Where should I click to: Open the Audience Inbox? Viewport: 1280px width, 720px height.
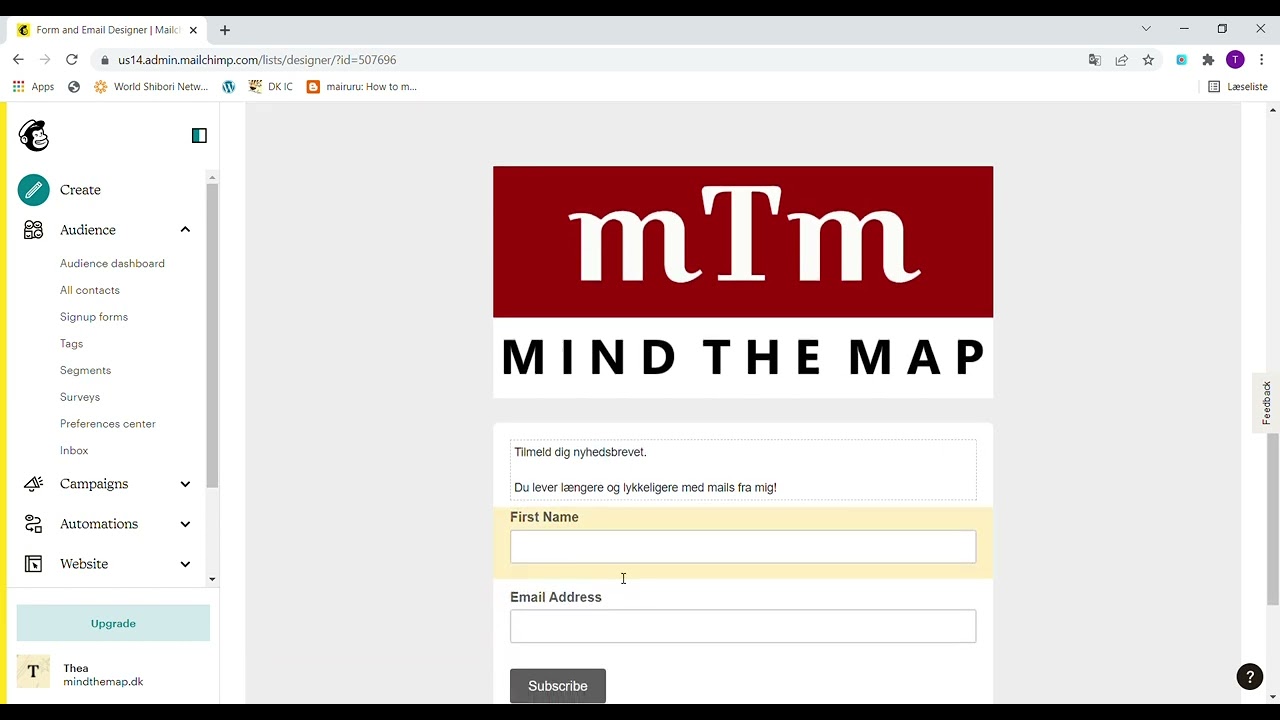coord(74,451)
